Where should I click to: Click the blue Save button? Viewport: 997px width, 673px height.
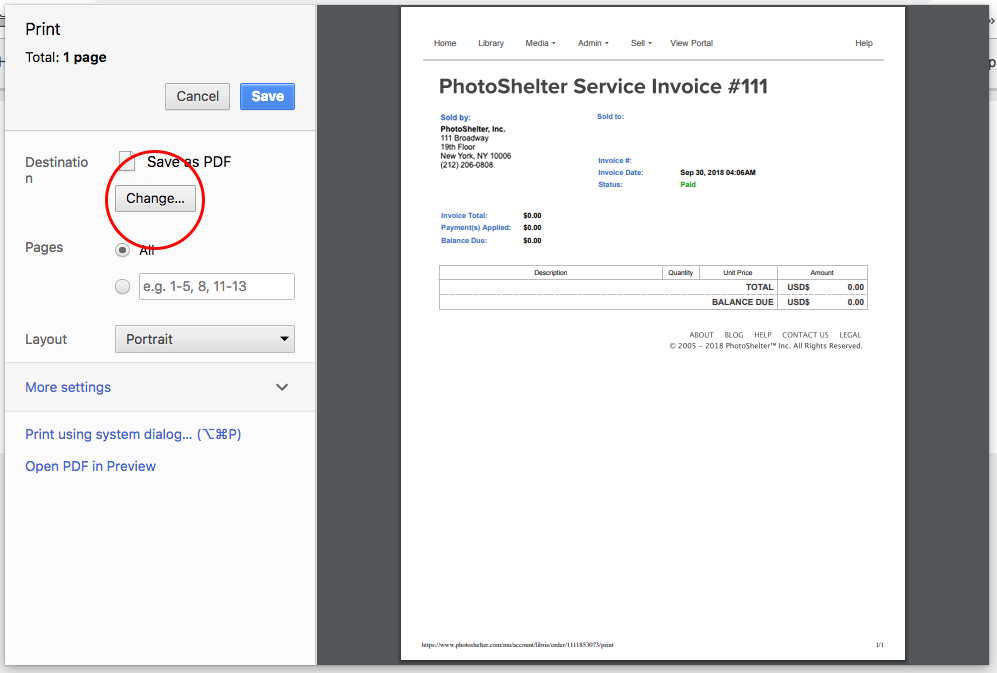click(267, 97)
